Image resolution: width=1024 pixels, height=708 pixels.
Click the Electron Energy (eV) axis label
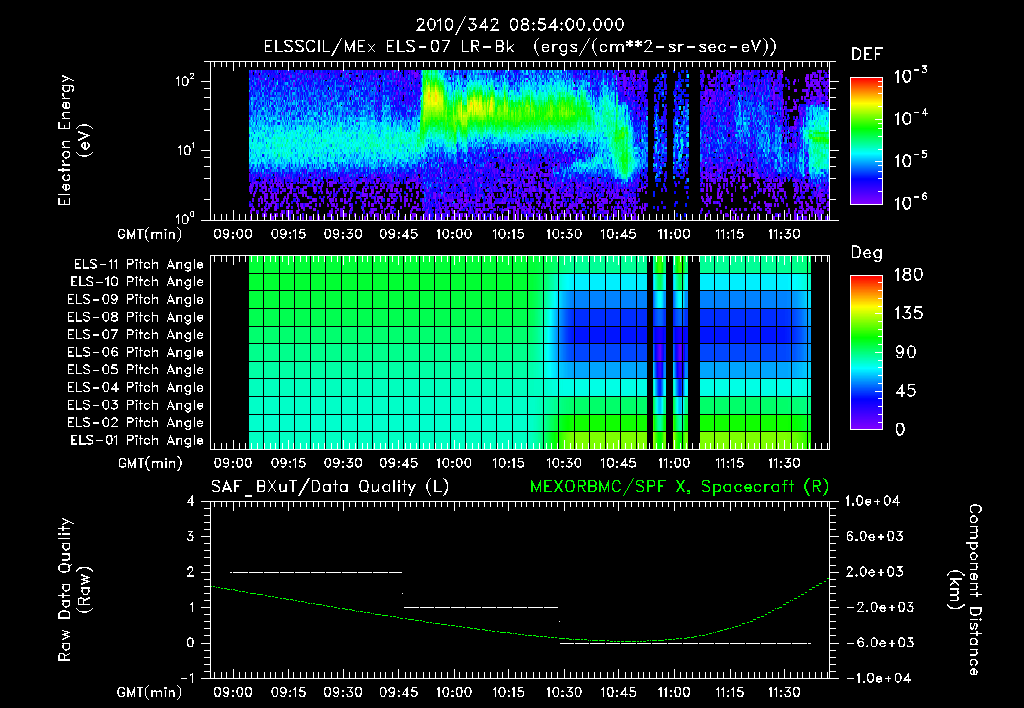74,140
